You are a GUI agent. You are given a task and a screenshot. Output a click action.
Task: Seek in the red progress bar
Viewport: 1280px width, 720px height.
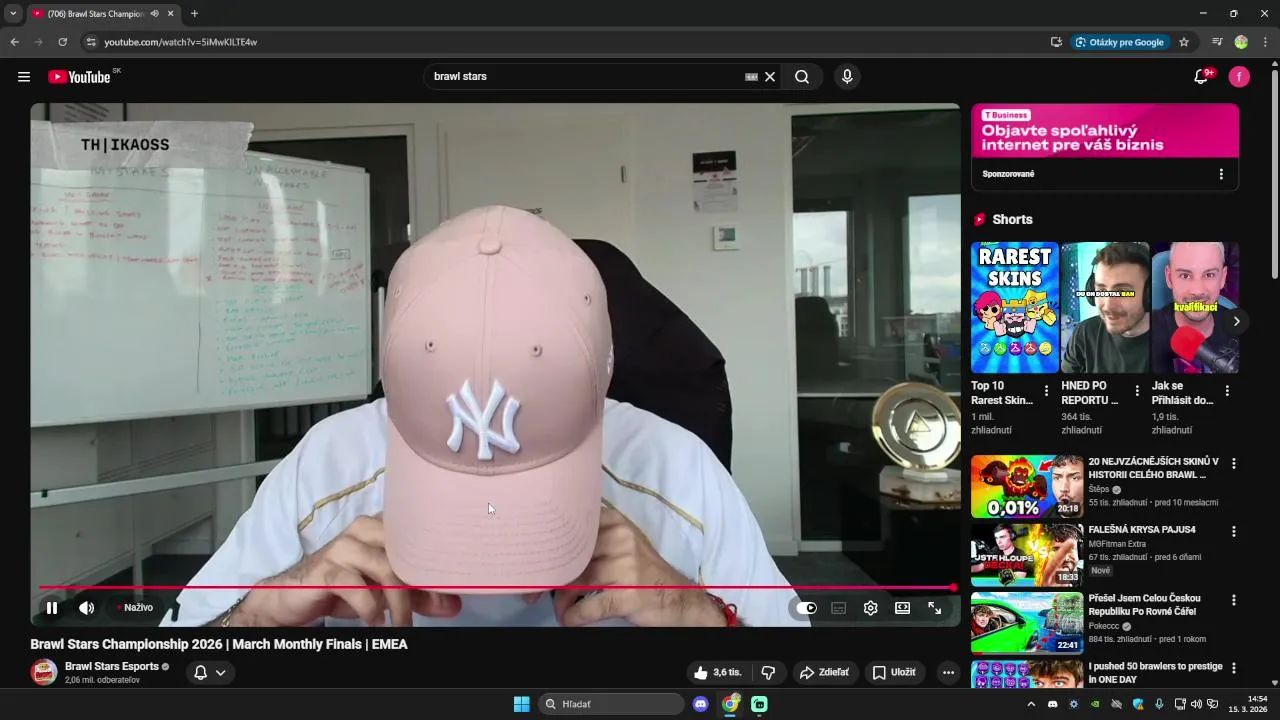point(497,588)
